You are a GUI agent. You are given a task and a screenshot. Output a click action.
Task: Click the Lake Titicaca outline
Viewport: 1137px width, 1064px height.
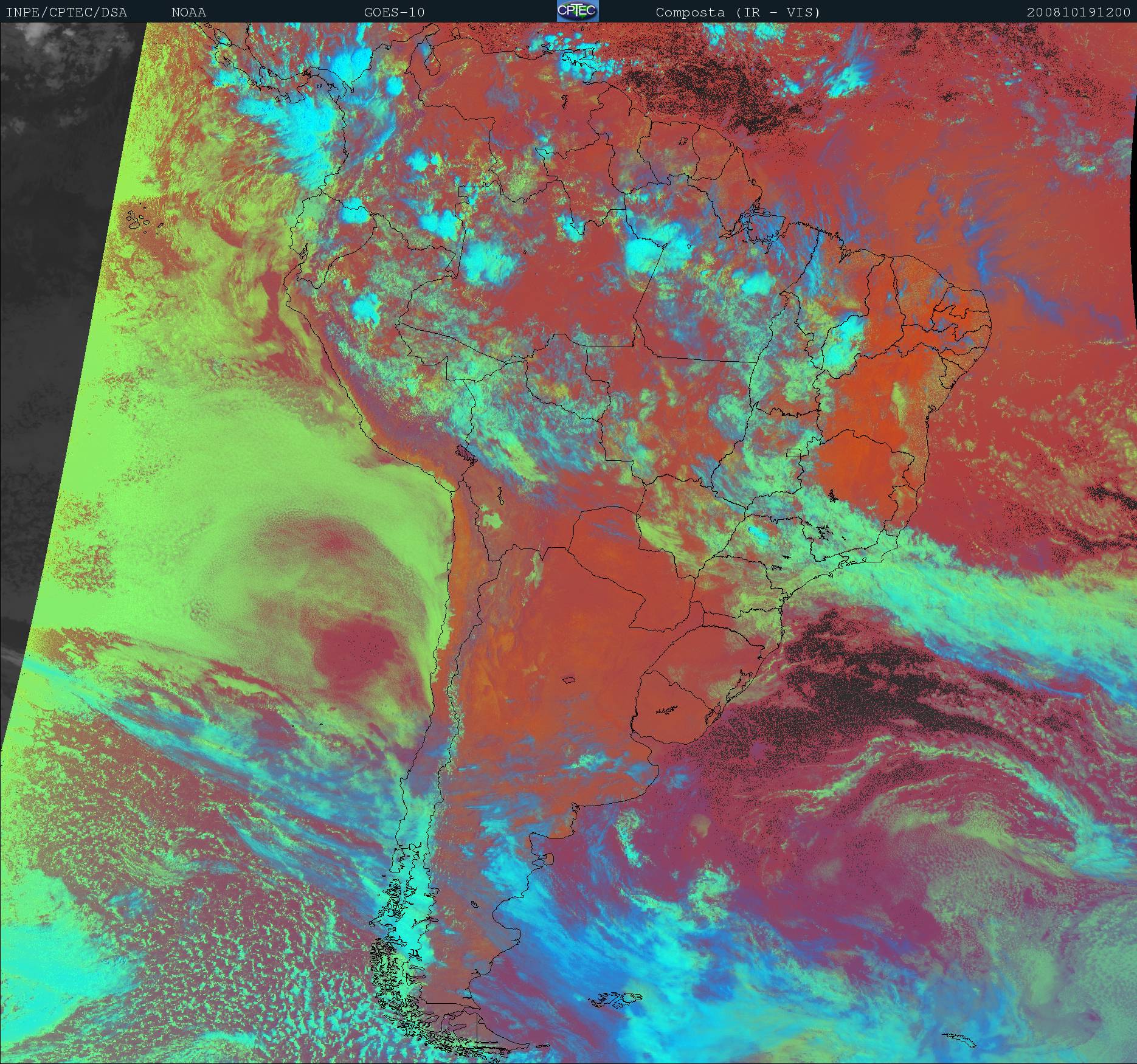464,453
